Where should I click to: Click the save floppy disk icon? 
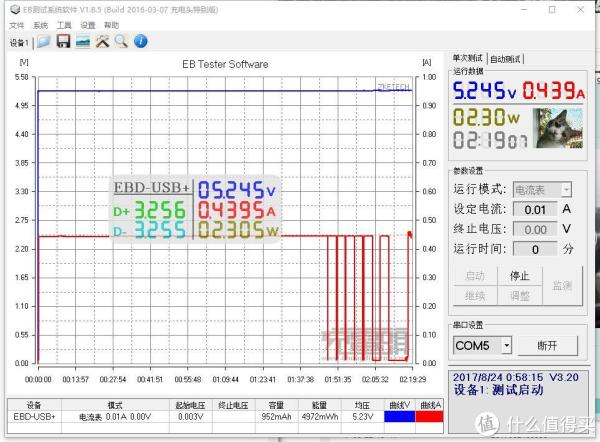63,42
